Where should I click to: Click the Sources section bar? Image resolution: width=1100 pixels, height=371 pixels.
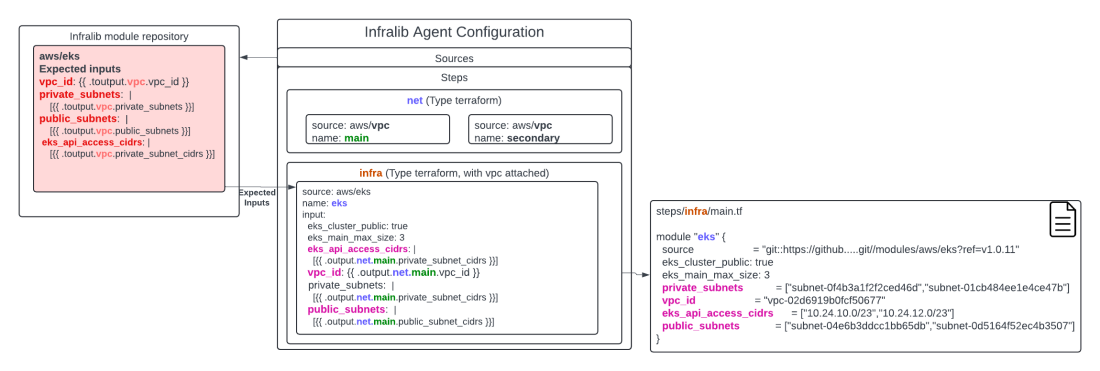(x=455, y=58)
